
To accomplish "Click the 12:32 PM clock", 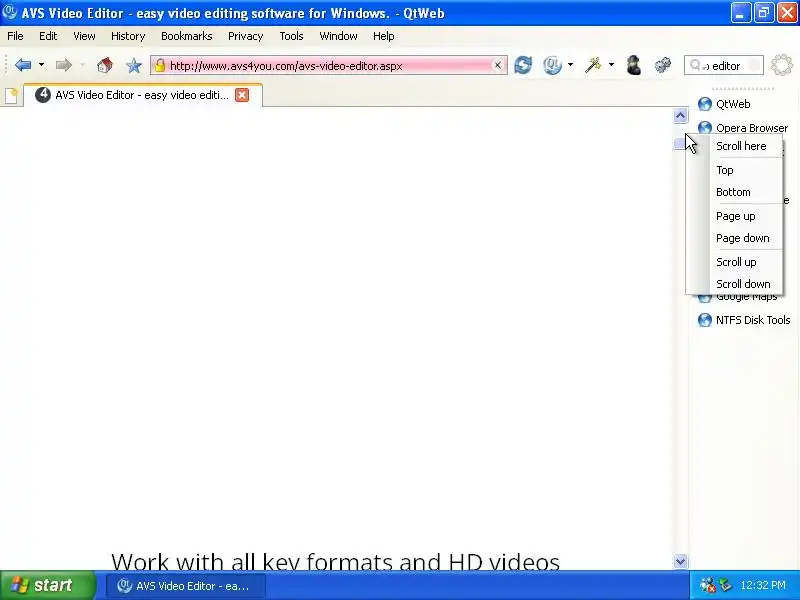I will click(x=763, y=585).
